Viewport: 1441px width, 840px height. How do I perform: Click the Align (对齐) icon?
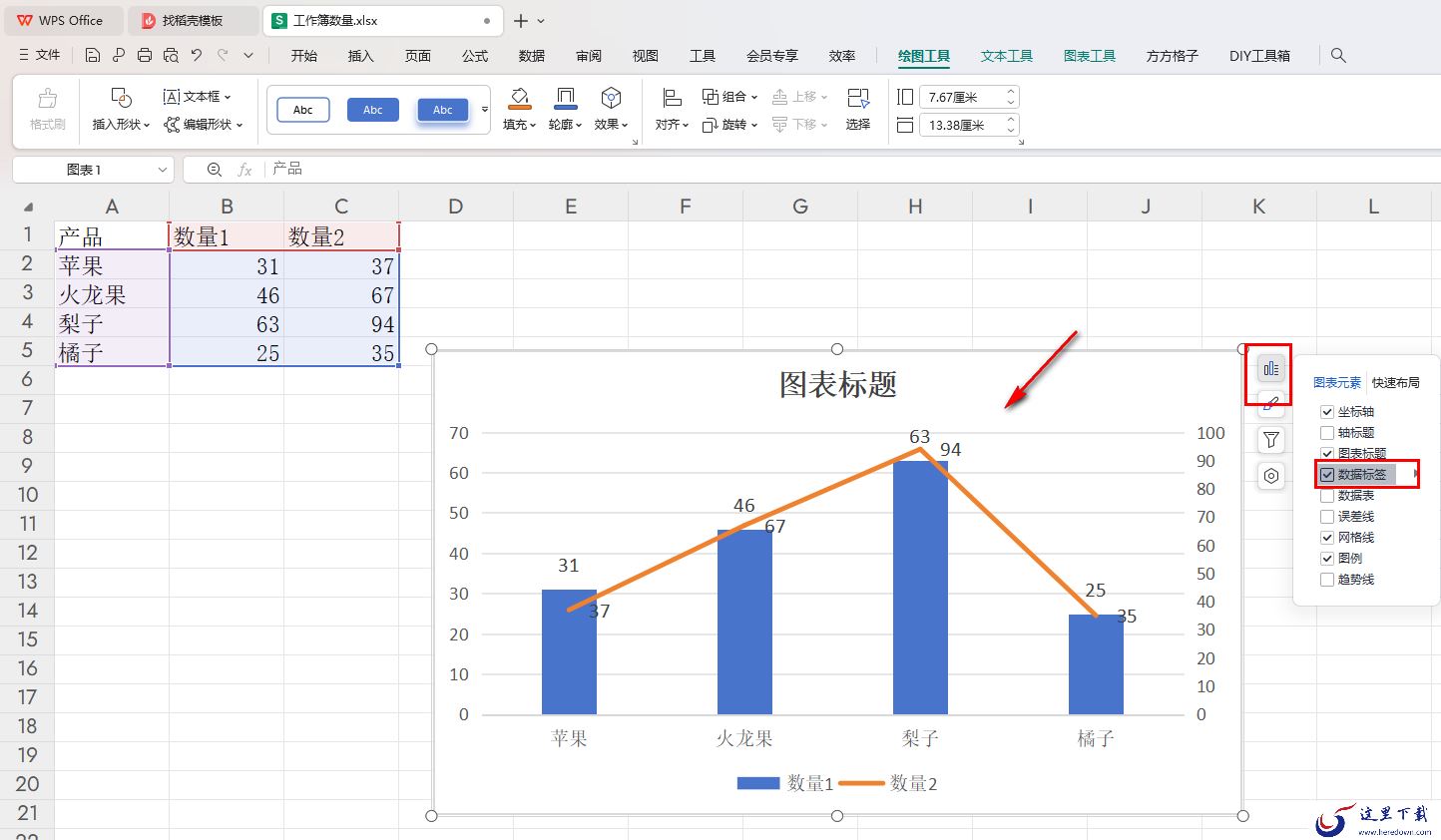coord(672,98)
